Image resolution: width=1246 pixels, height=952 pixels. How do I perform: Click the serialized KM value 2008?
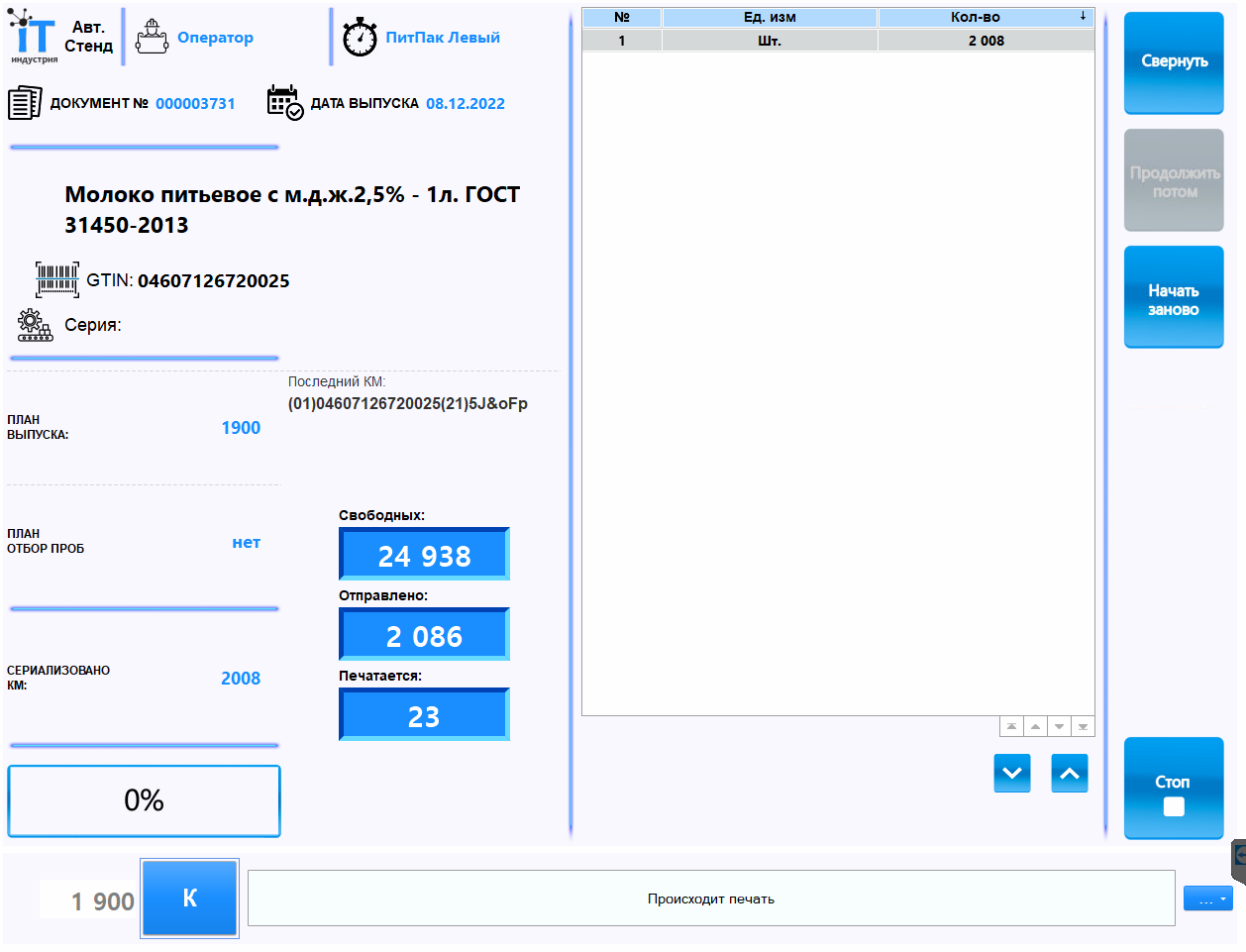click(241, 679)
